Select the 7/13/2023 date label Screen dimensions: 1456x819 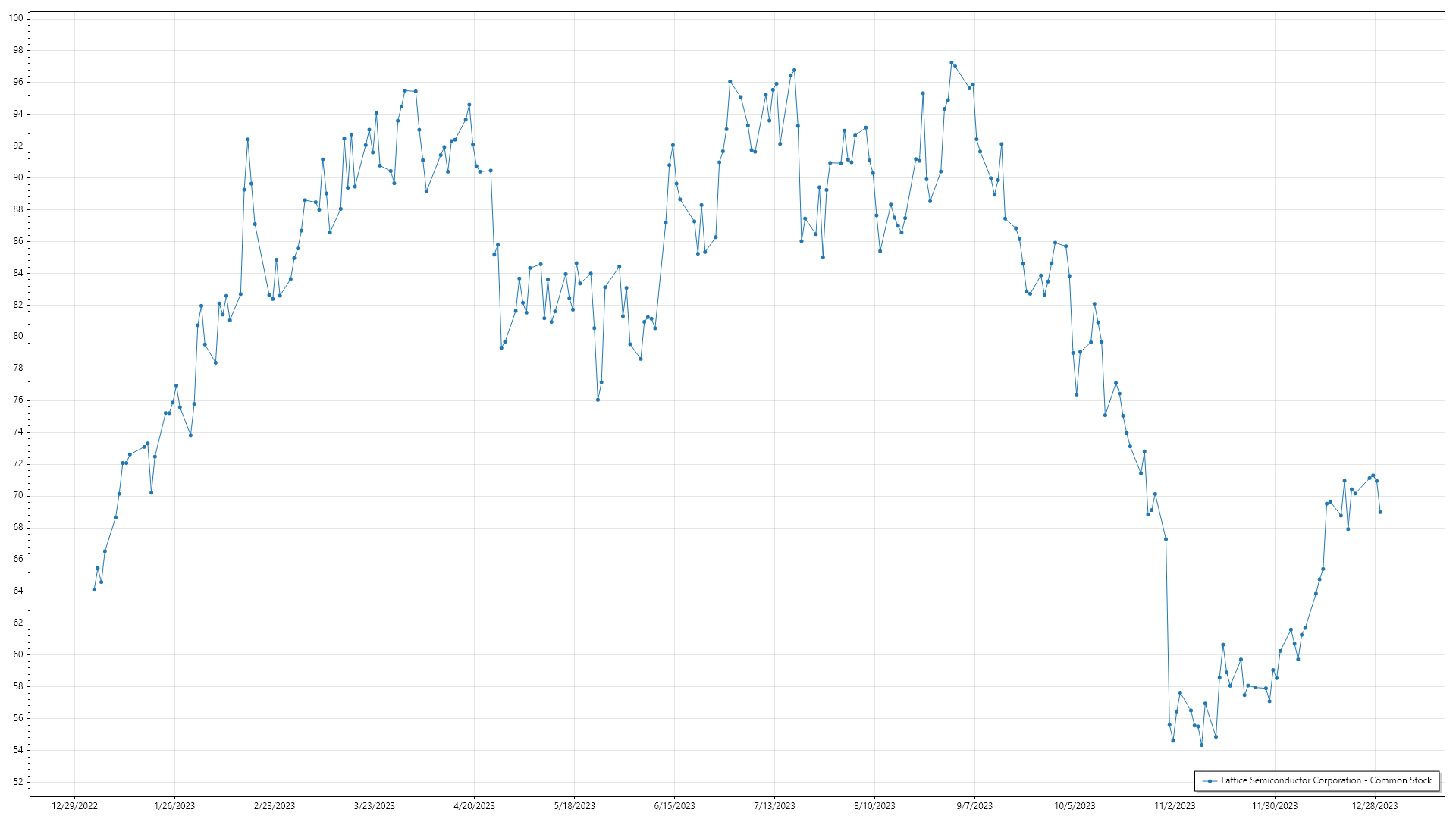point(774,806)
